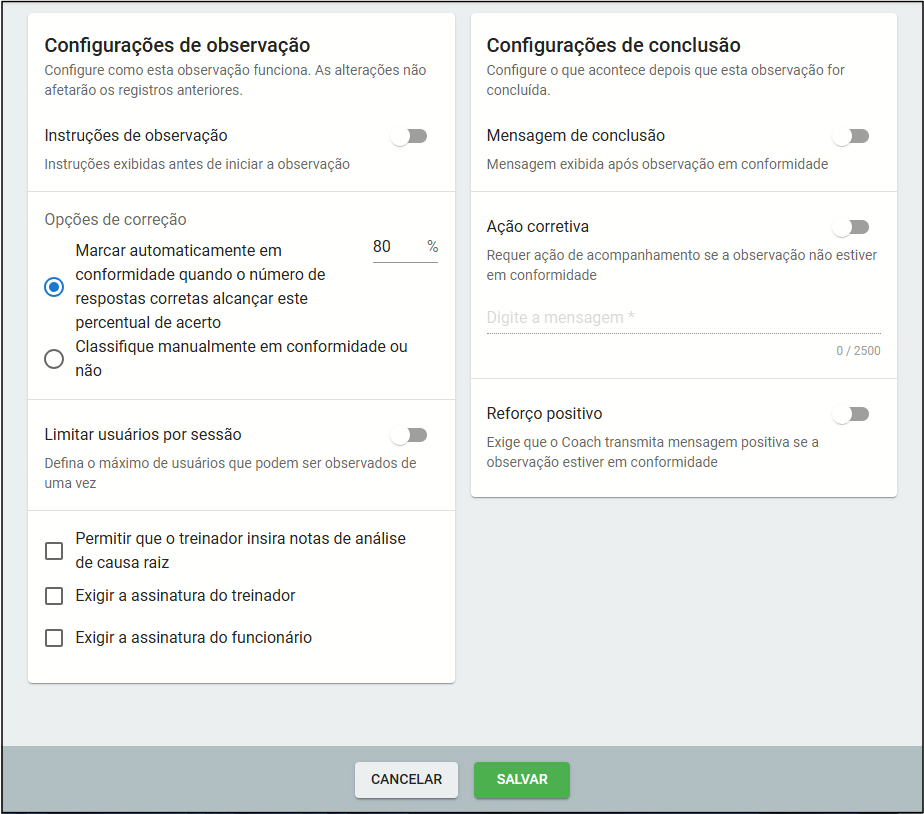Image resolution: width=924 pixels, height=814 pixels.
Task: Click the Configurações de conclusão heading
Action: [613, 45]
